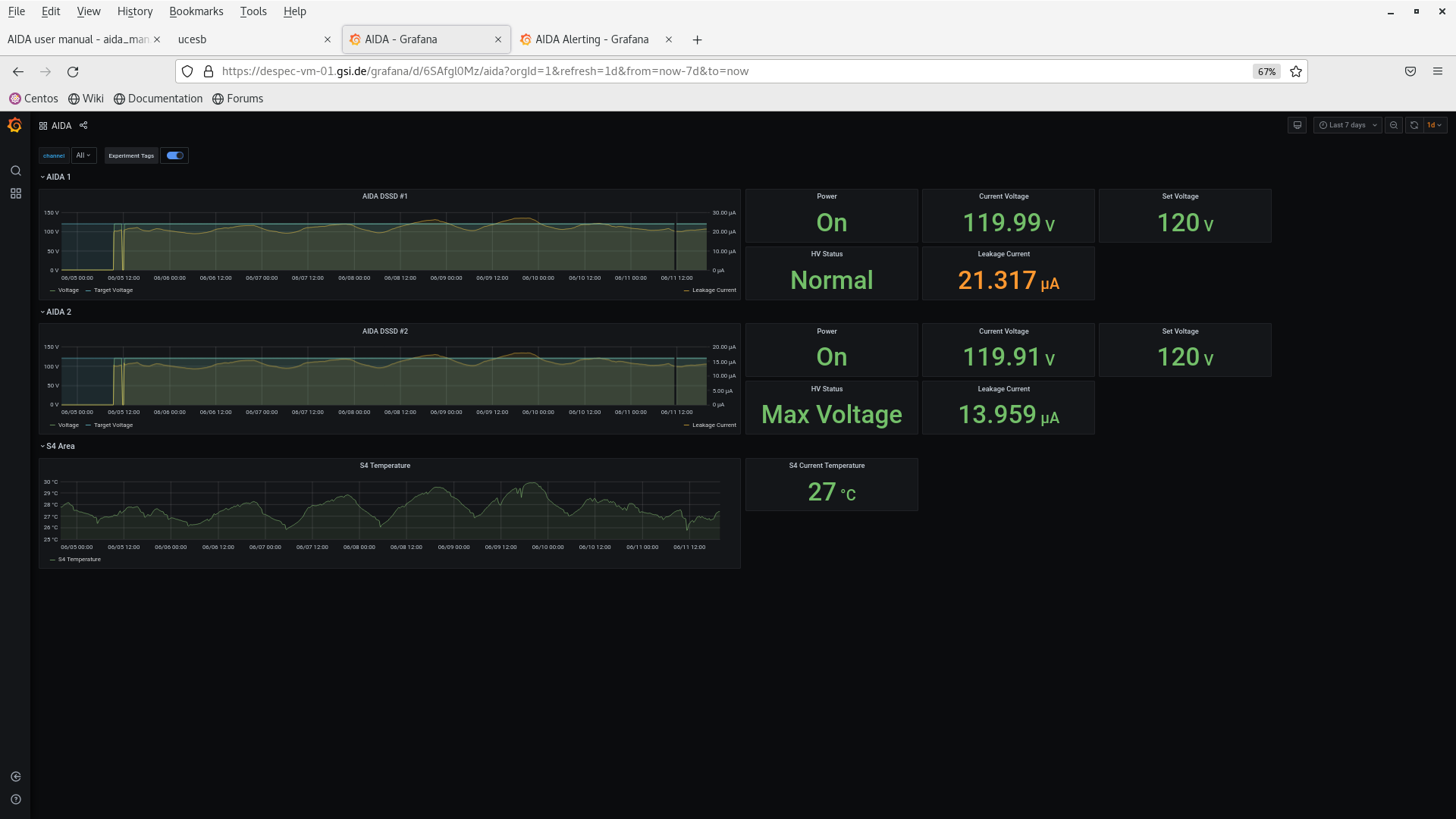Open the Dashboards grid icon in sidebar
This screenshot has height=819, width=1456.
15,193
